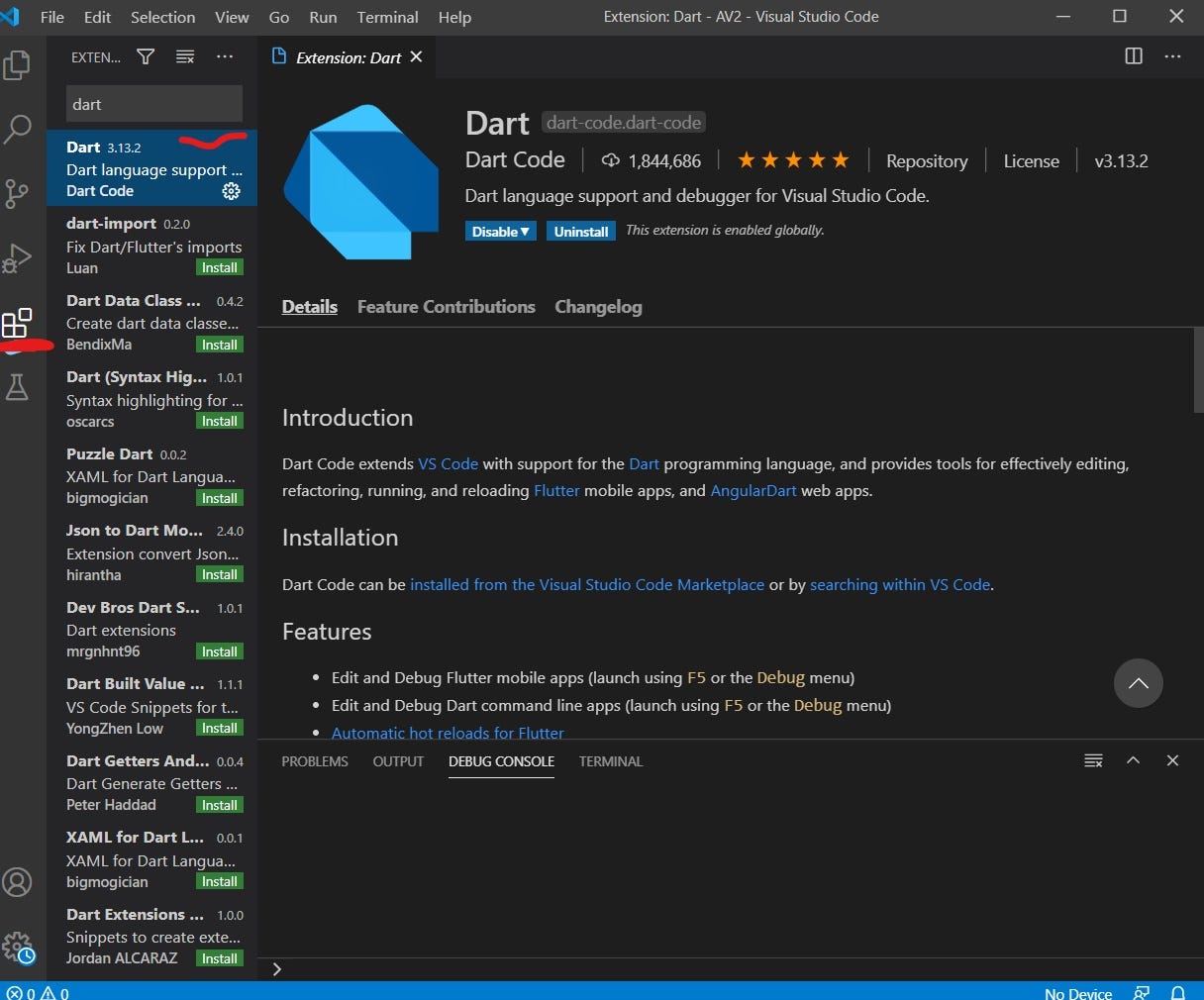Close the bottom panel
1204x1000 pixels.
coord(1172,760)
